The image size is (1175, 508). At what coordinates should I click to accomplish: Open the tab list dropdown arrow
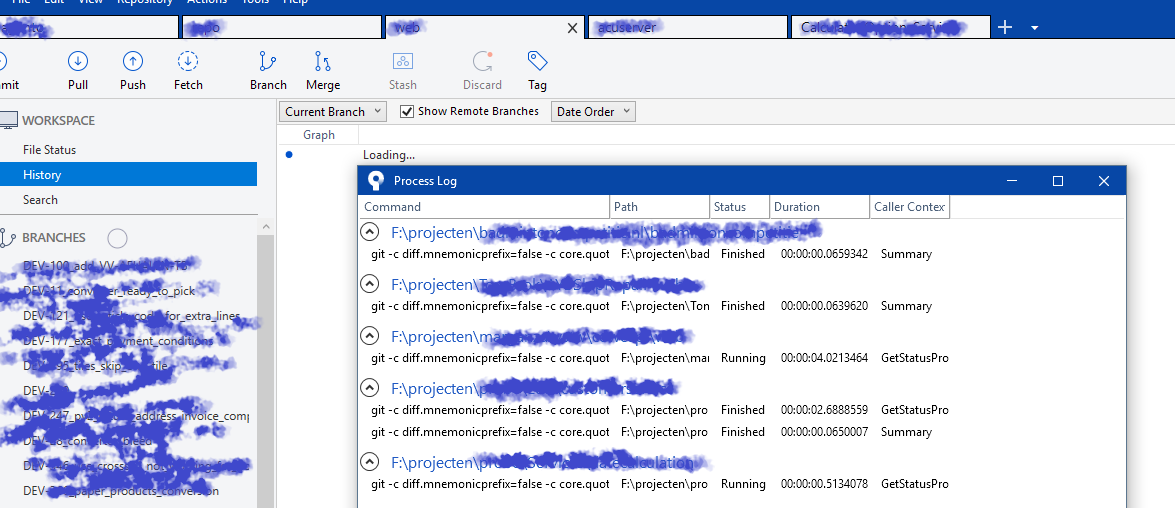pyautogui.click(x=1035, y=28)
